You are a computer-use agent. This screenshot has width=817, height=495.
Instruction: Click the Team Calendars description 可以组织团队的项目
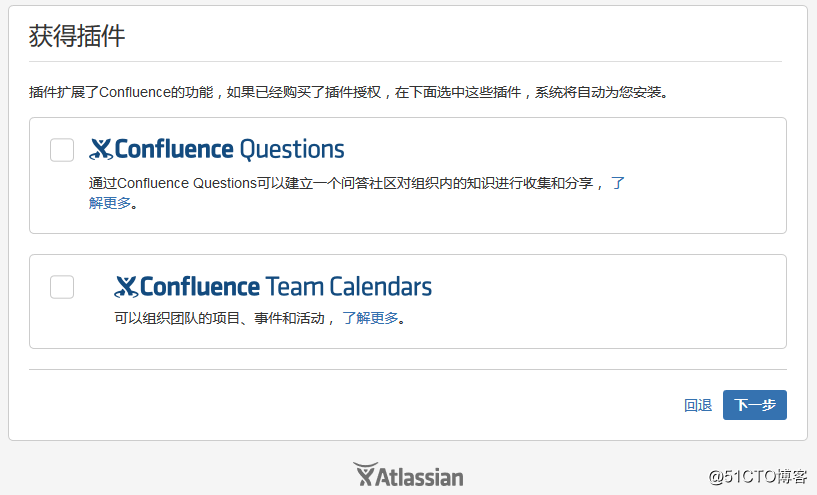[x=177, y=318]
